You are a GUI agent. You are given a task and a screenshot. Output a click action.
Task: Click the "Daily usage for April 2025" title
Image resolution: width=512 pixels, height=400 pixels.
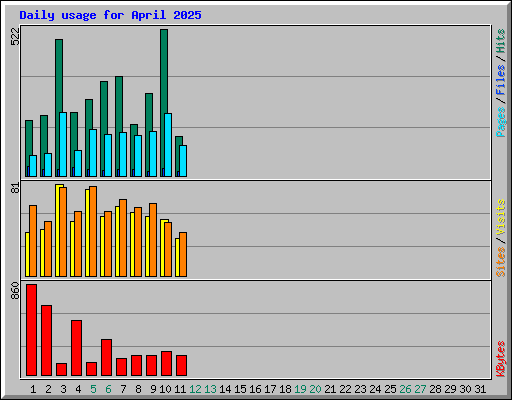tap(110, 15)
